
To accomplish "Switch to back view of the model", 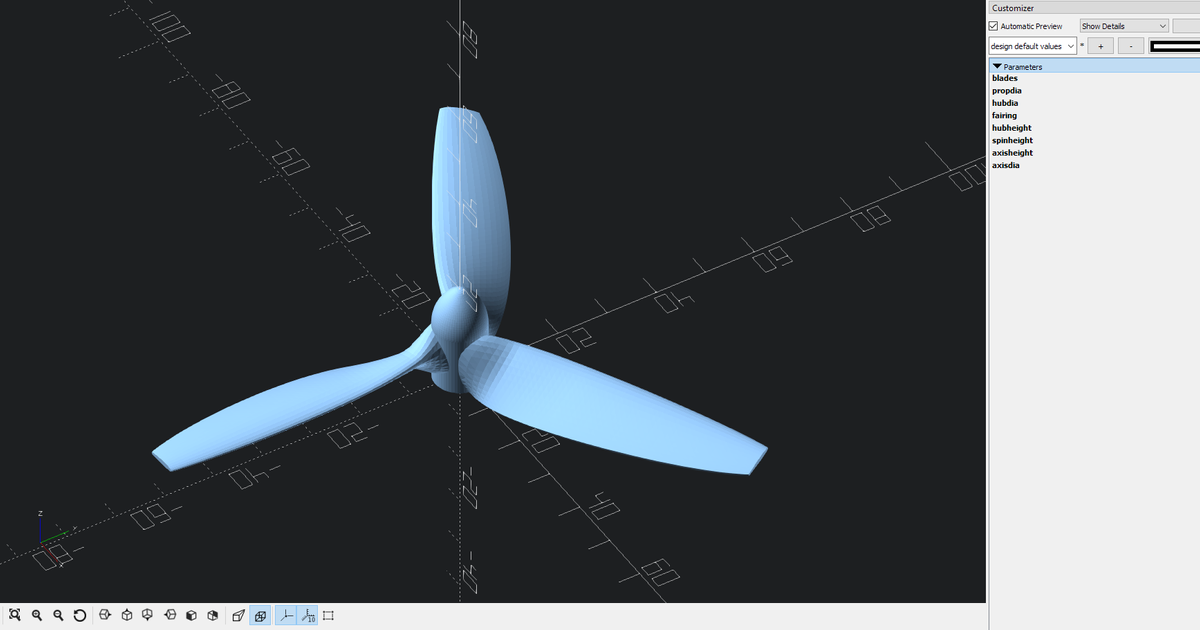I will 212,615.
